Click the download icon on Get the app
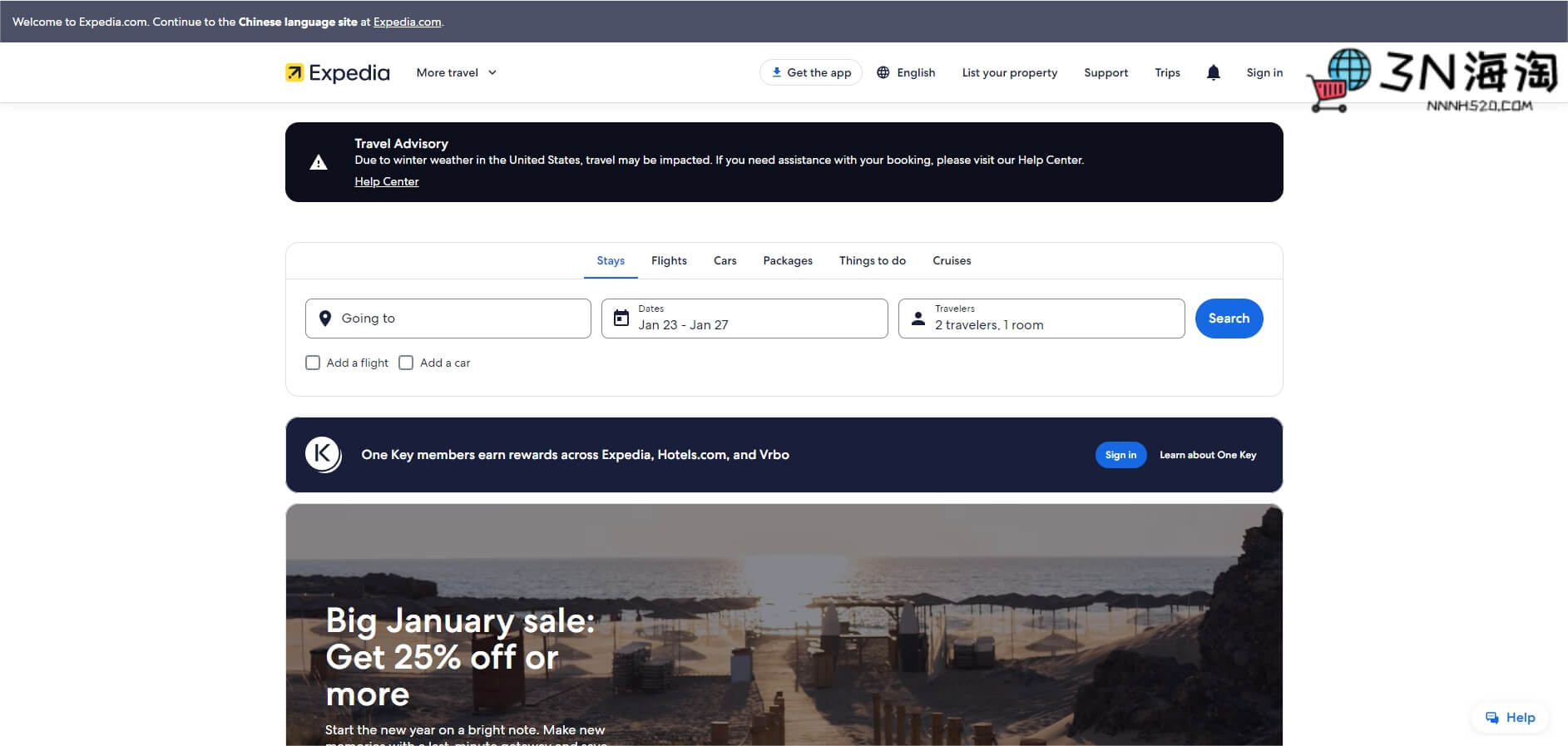Screen dimensions: 1568x746 tap(776, 72)
